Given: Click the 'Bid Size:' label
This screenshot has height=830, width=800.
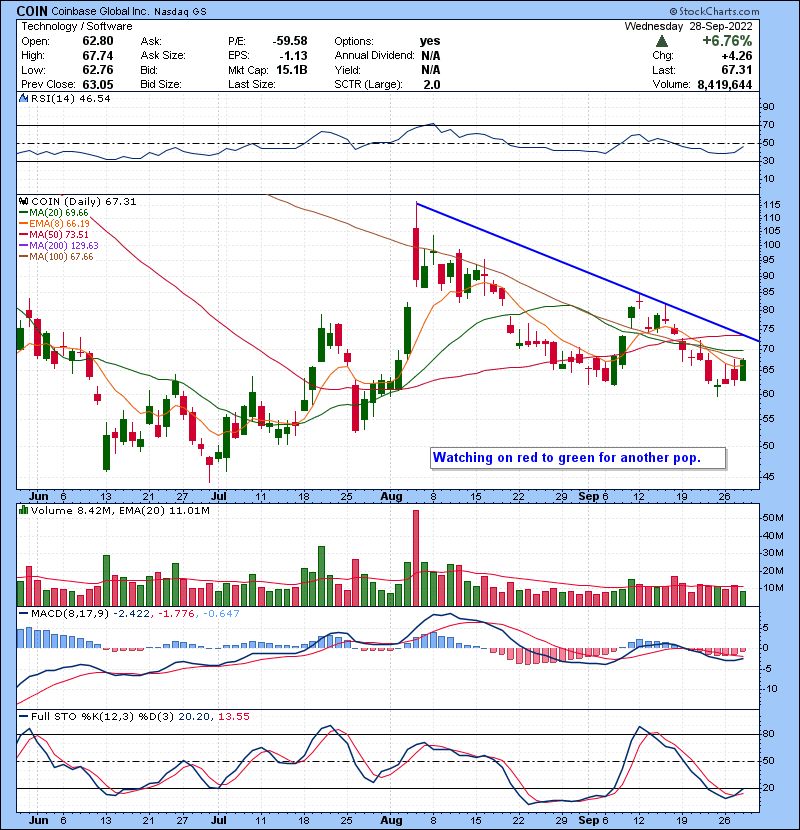Looking at the screenshot, I should tap(161, 84).
